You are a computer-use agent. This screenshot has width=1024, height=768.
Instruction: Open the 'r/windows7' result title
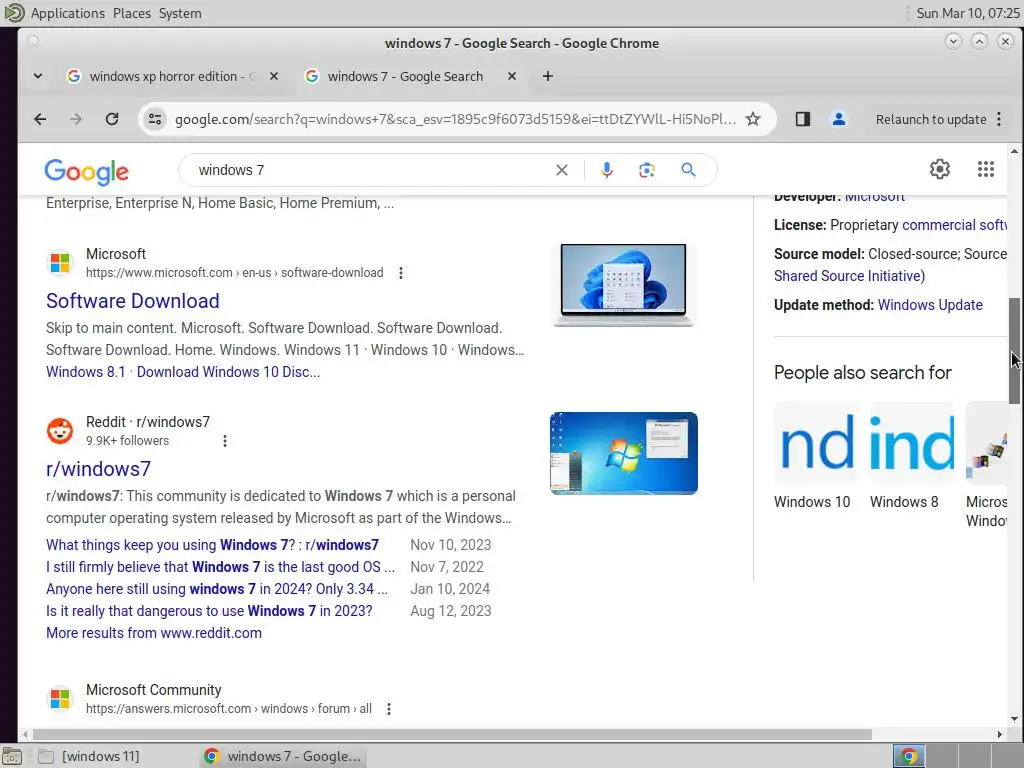click(x=98, y=469)
